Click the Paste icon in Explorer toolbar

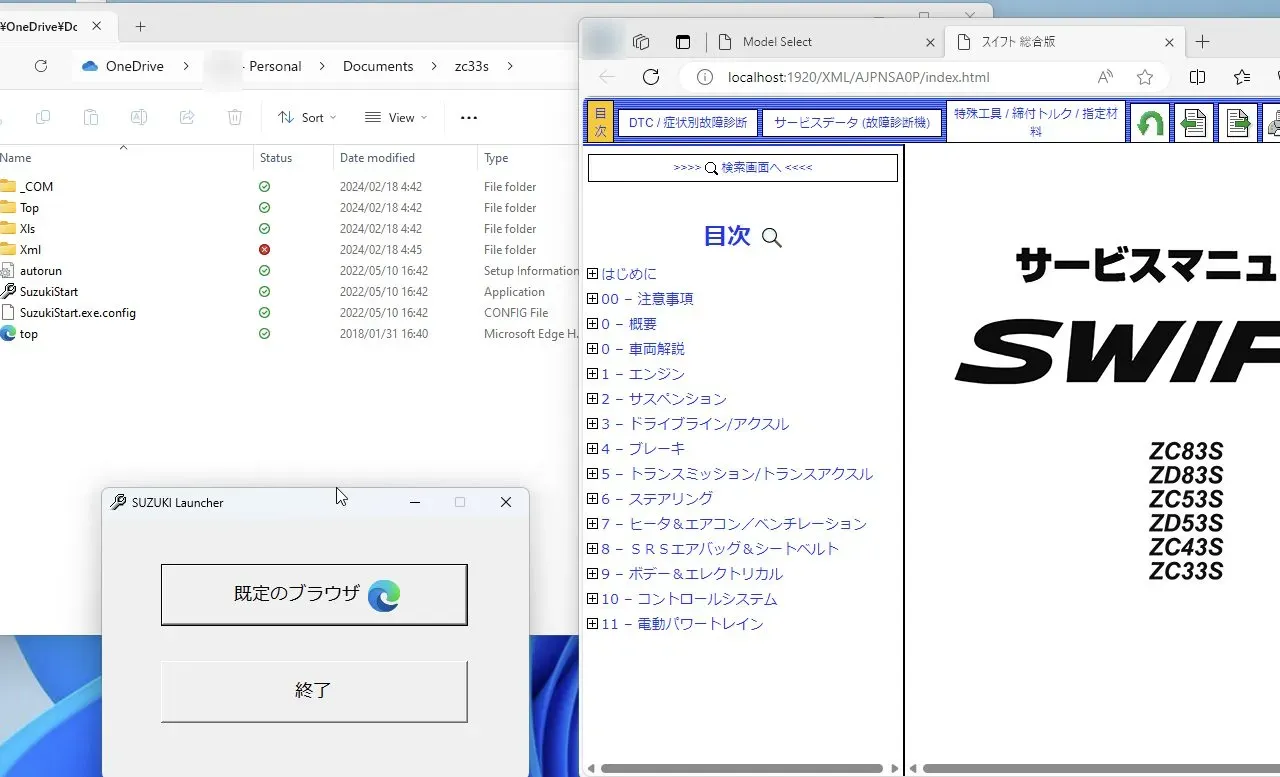click(91, 117)
